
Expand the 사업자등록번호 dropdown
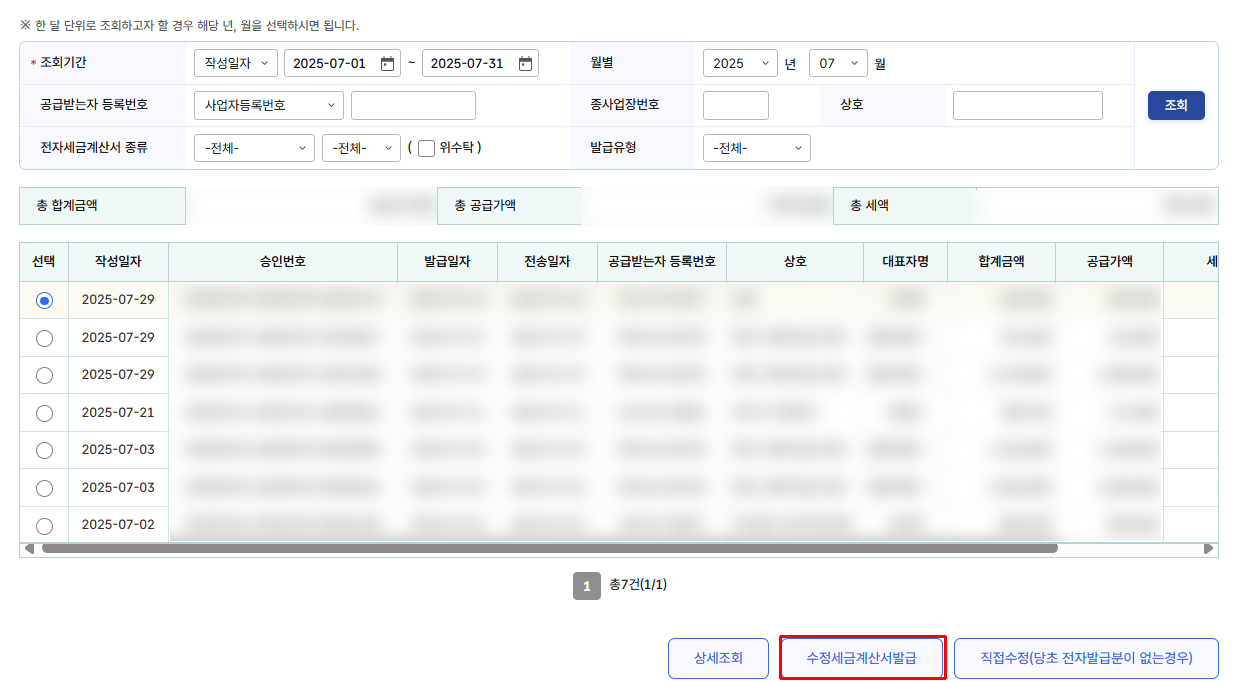(269, 105)
